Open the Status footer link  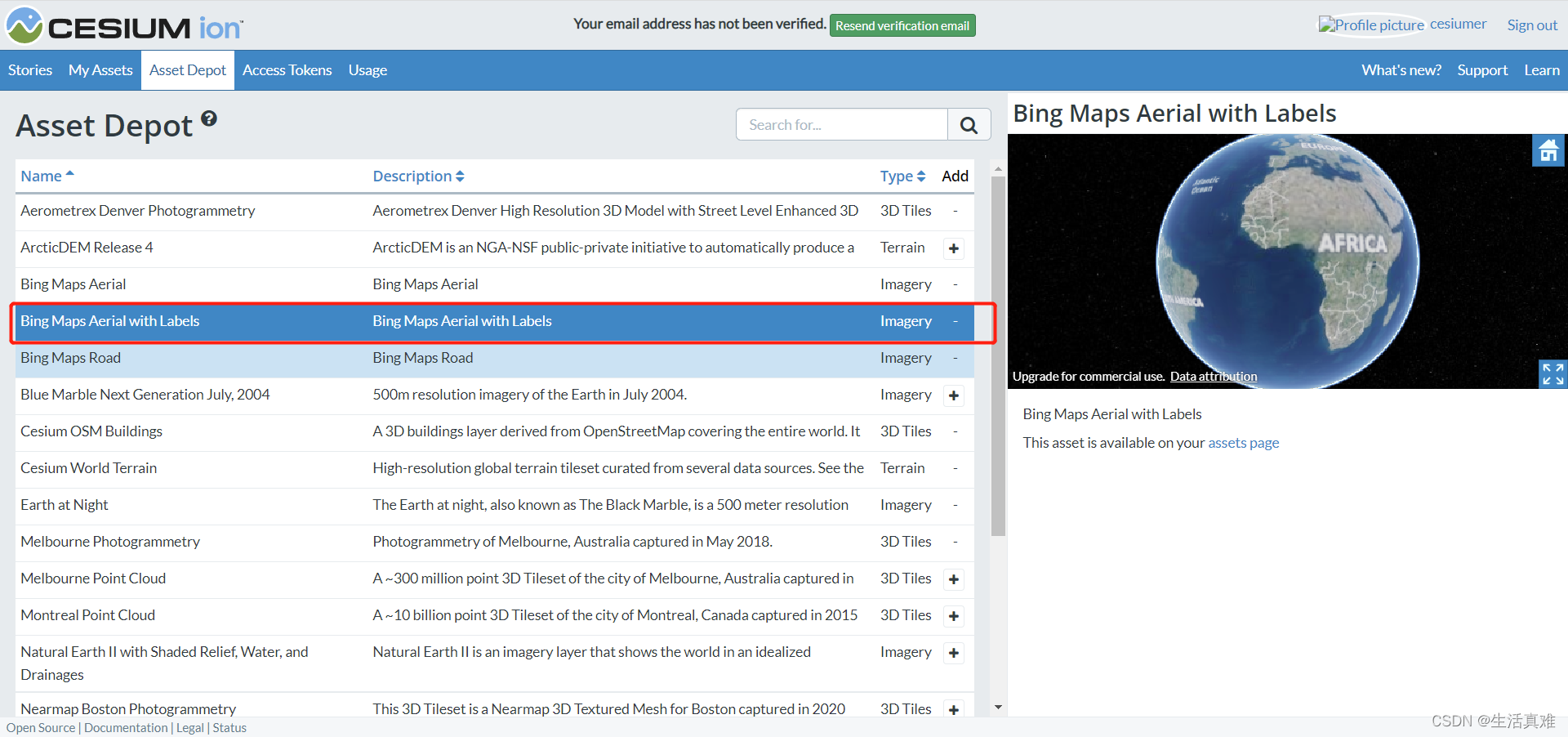[229, 728]
